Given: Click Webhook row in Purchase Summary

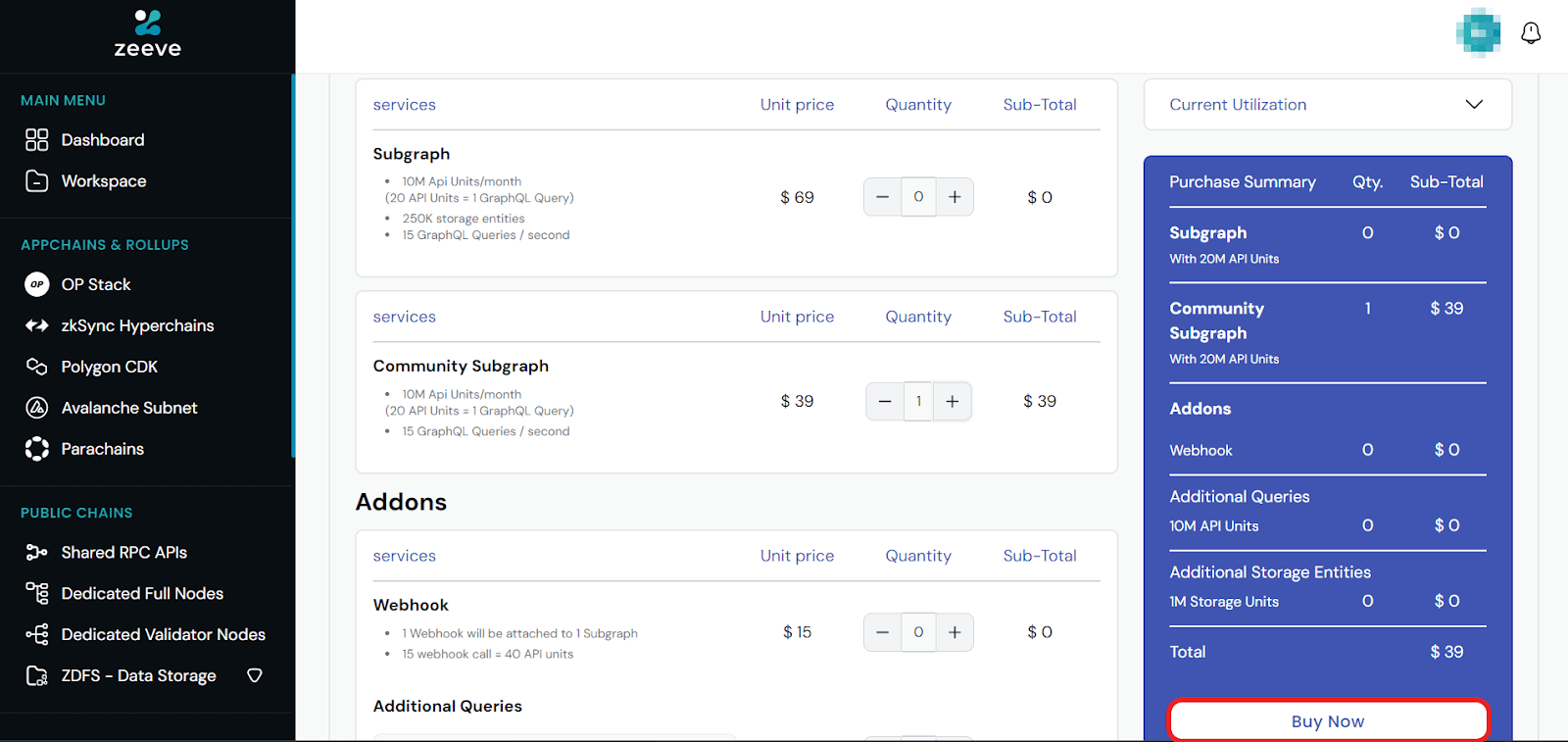Looking at the screenshot, I should 1328,450.
